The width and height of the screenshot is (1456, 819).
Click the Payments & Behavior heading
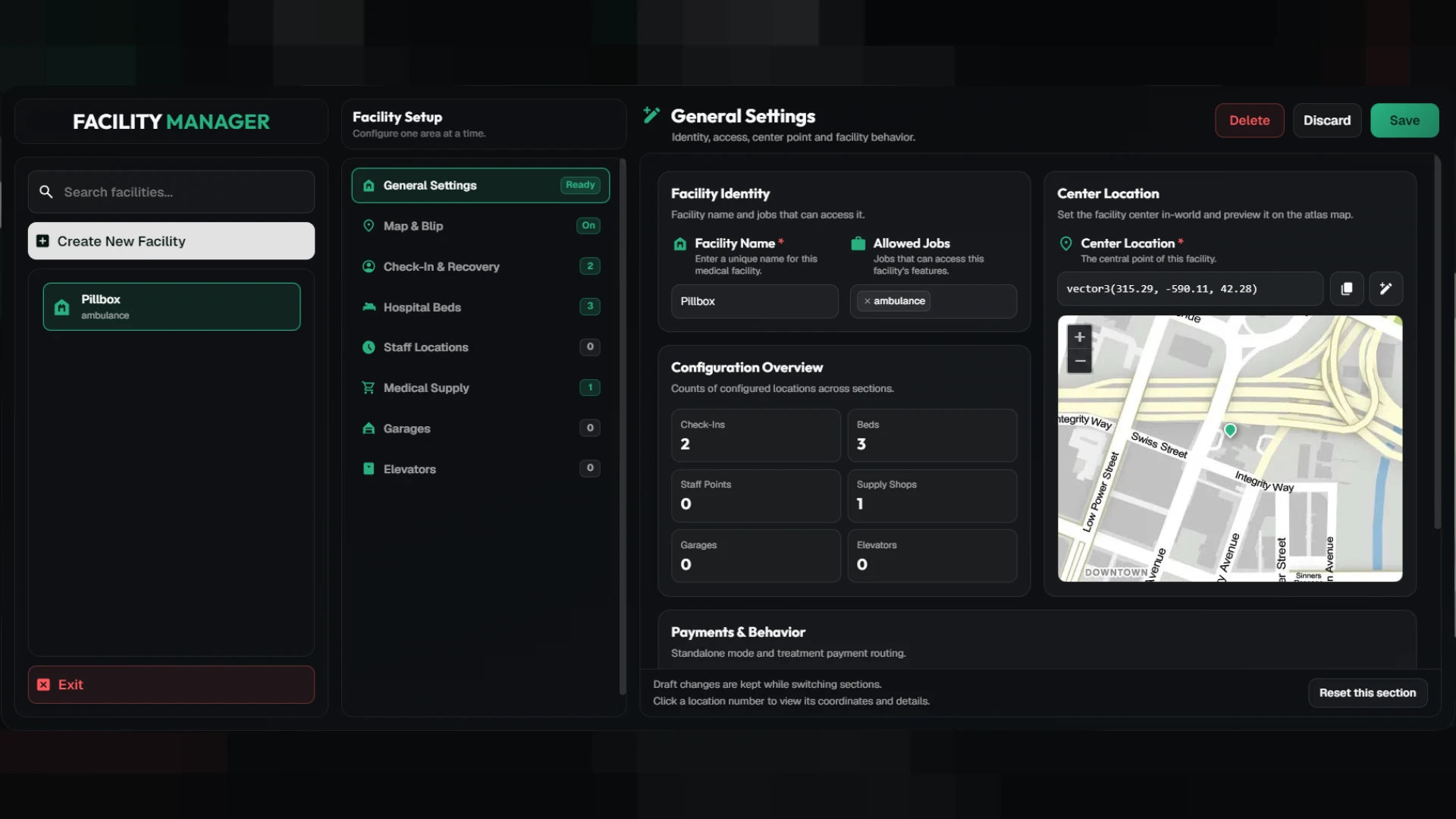pos(738,632)
